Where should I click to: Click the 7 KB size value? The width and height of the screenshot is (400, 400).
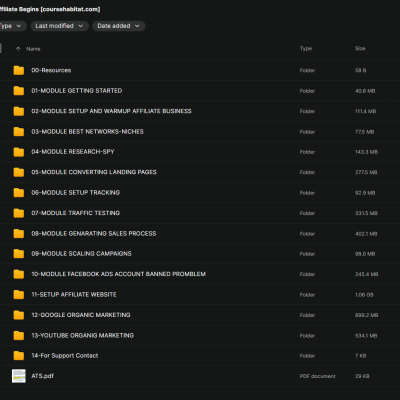pos(360,356)
